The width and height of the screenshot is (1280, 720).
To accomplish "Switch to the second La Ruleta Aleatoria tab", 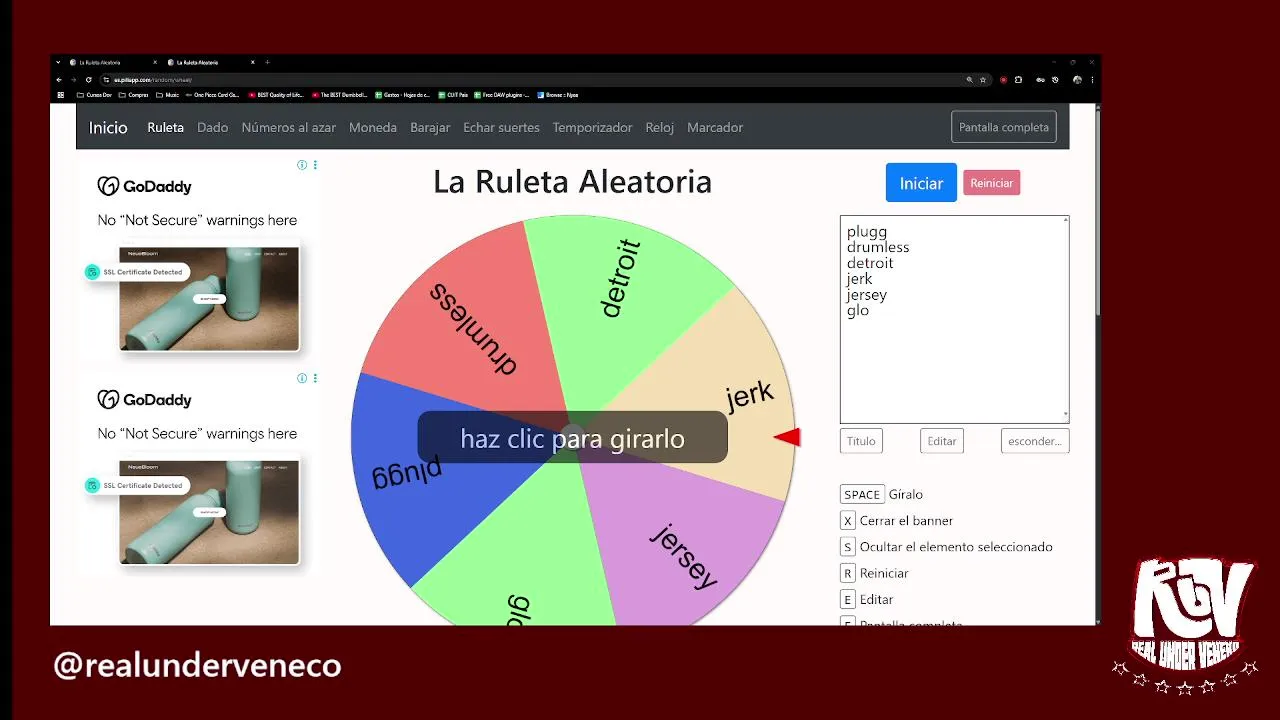I will click(x=211, y=62).
